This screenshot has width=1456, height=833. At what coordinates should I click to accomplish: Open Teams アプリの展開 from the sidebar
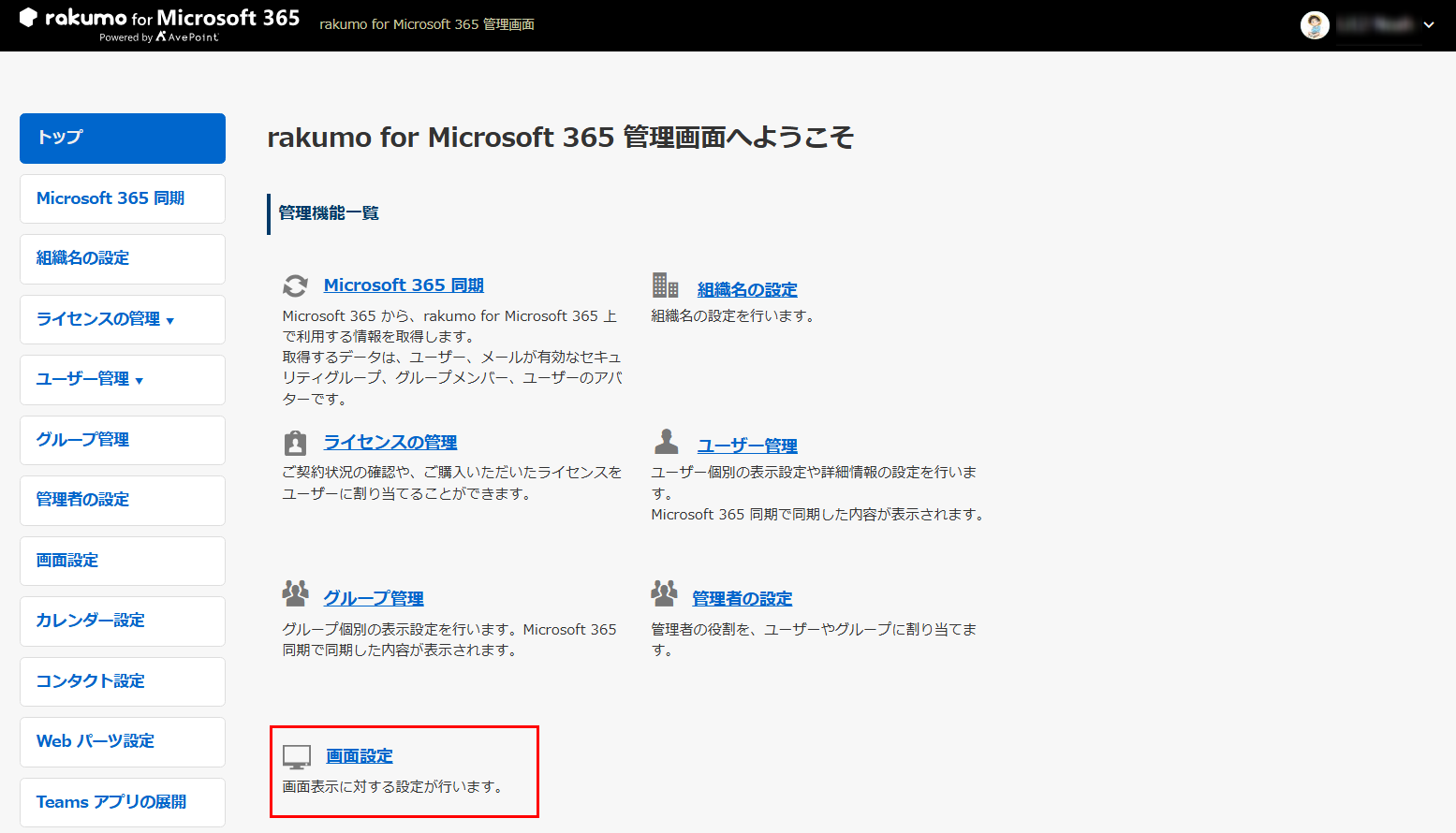(x=123, y=802)
